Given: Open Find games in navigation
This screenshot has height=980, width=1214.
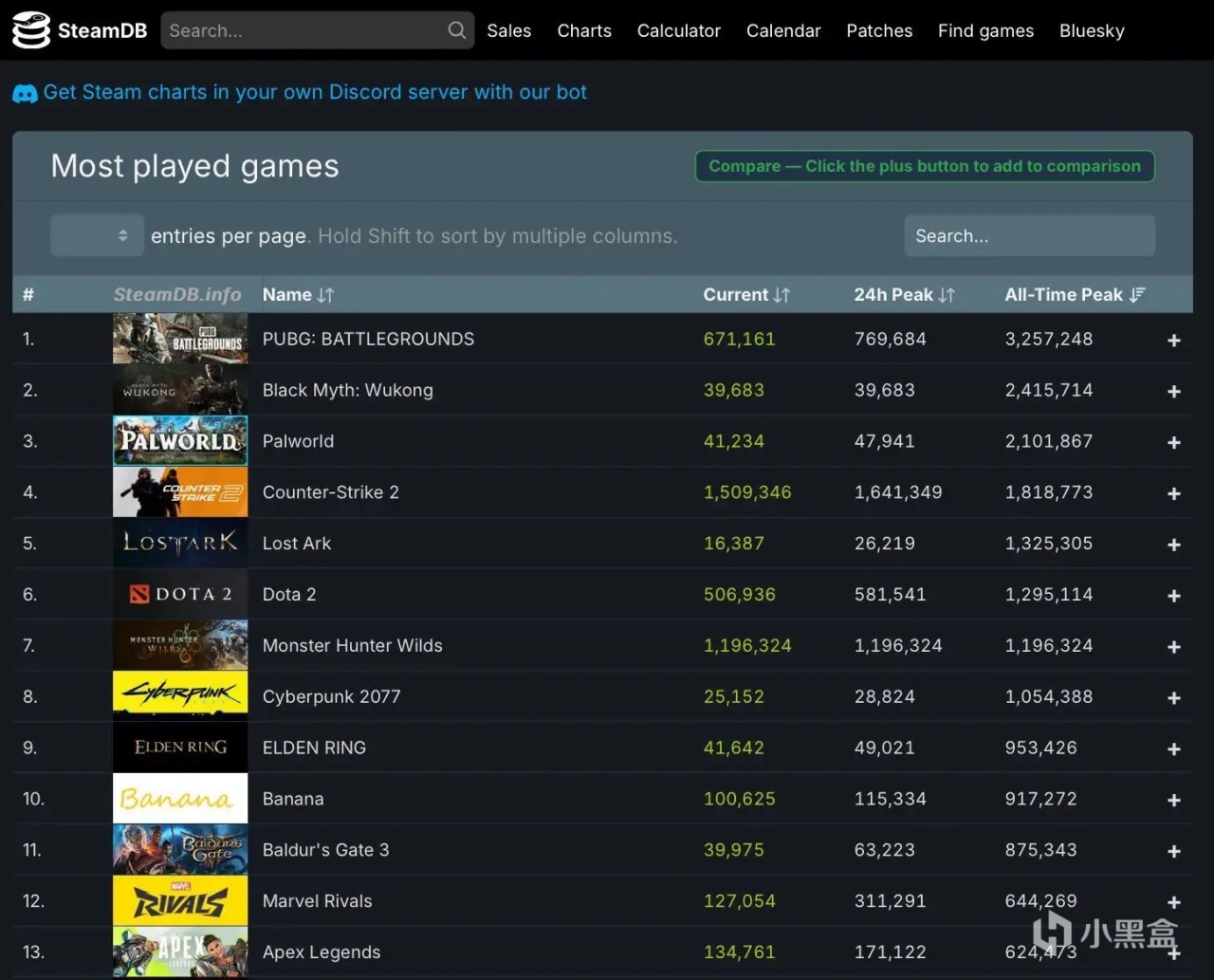Looking at the screenshot, I should 986,30.
